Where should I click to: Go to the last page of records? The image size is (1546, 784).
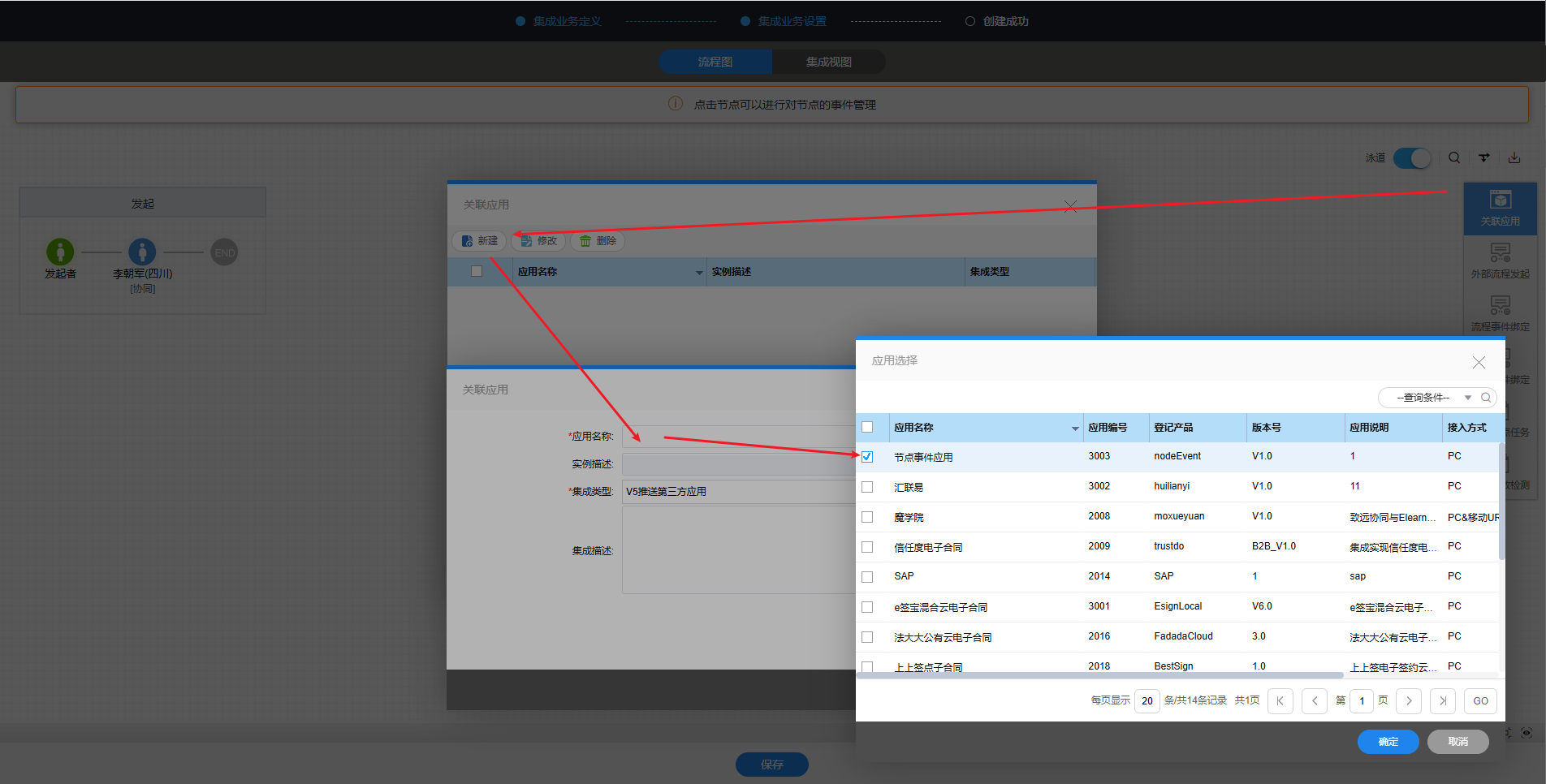tap(1443, 700)
